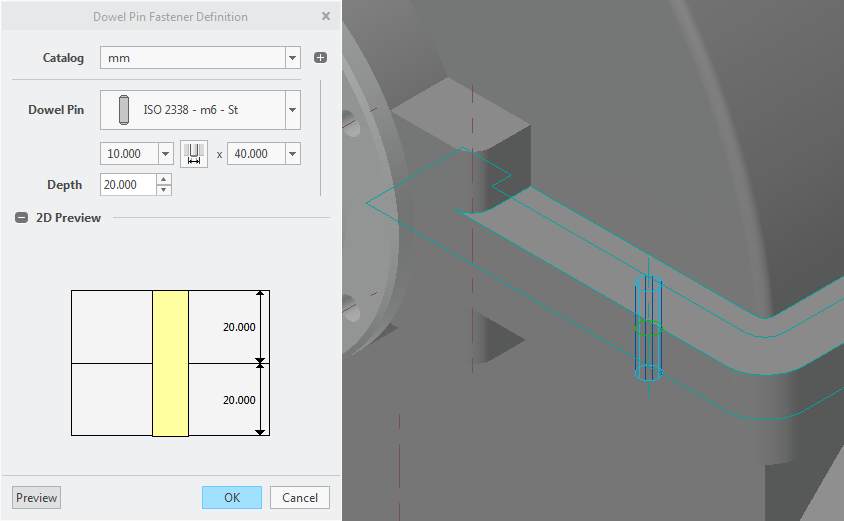Click the dowel pin icon in the type selector

124,110
